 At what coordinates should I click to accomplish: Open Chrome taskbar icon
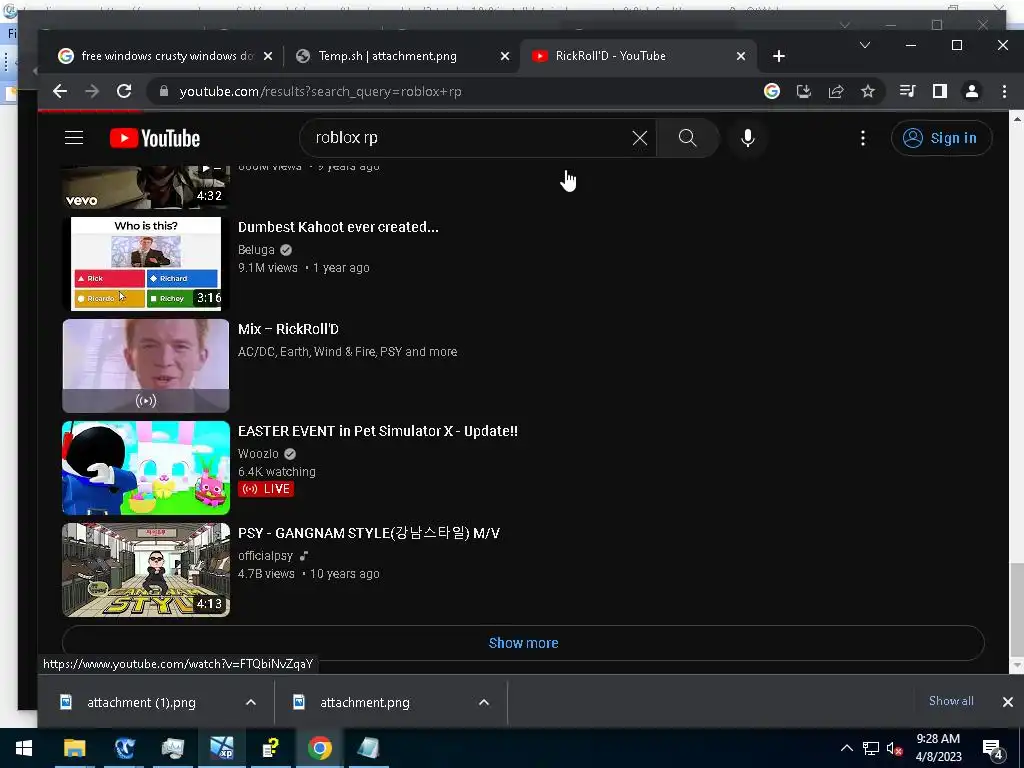coord(319,748)
